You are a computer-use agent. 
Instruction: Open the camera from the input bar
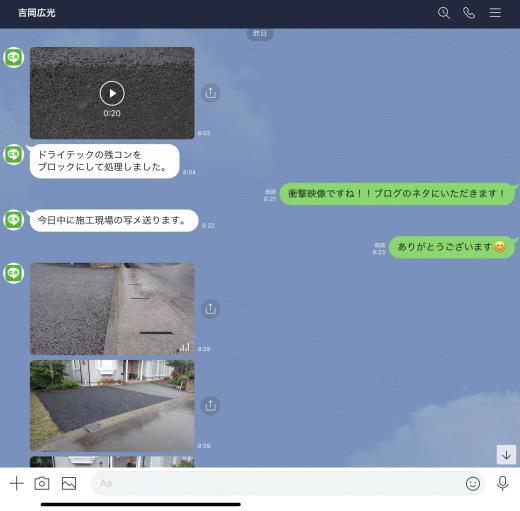point(42,483)
